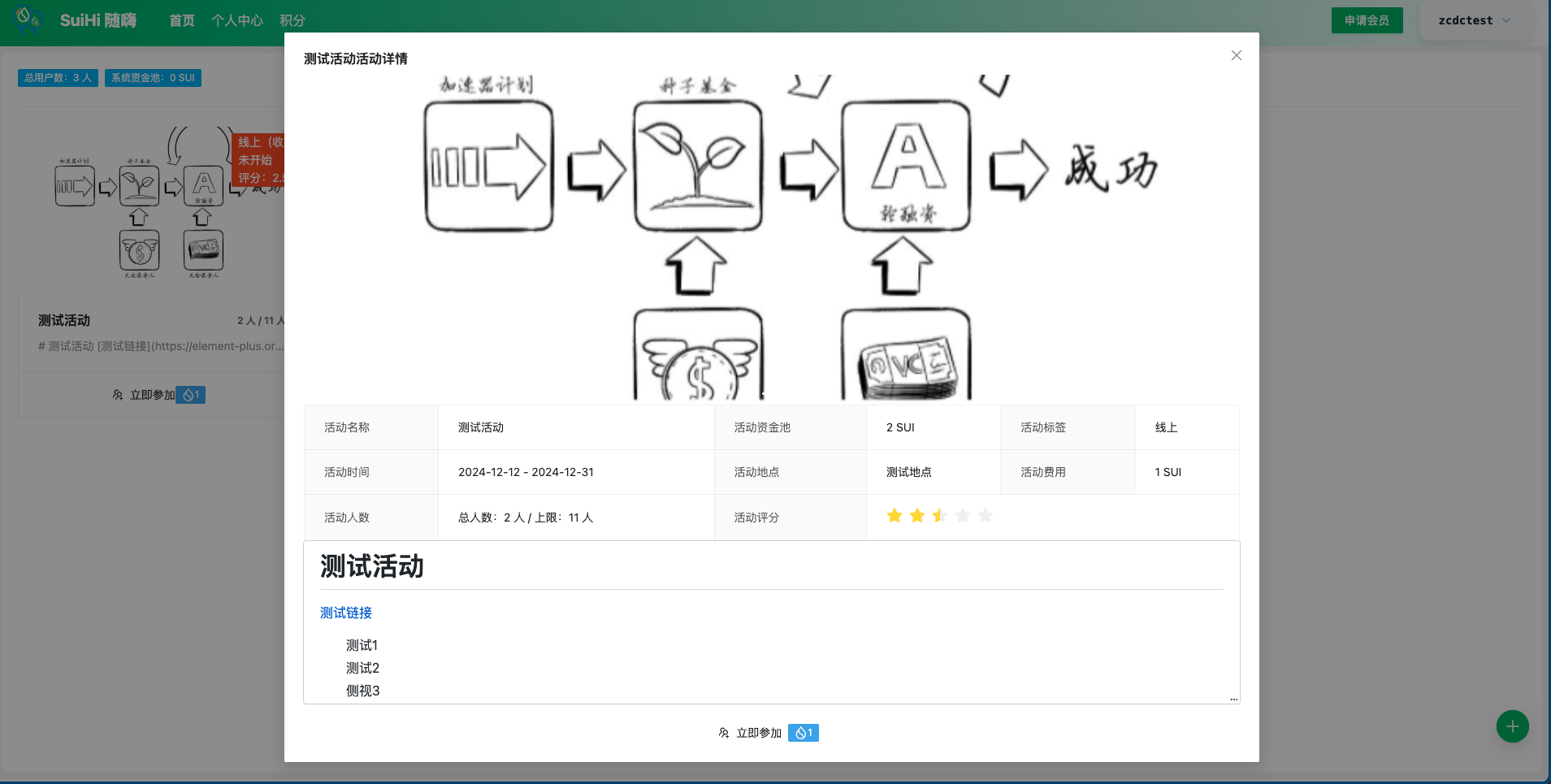This screenshot has width=1551, height=784.
Task: Set rating to the second star
Action: [917, 516]
